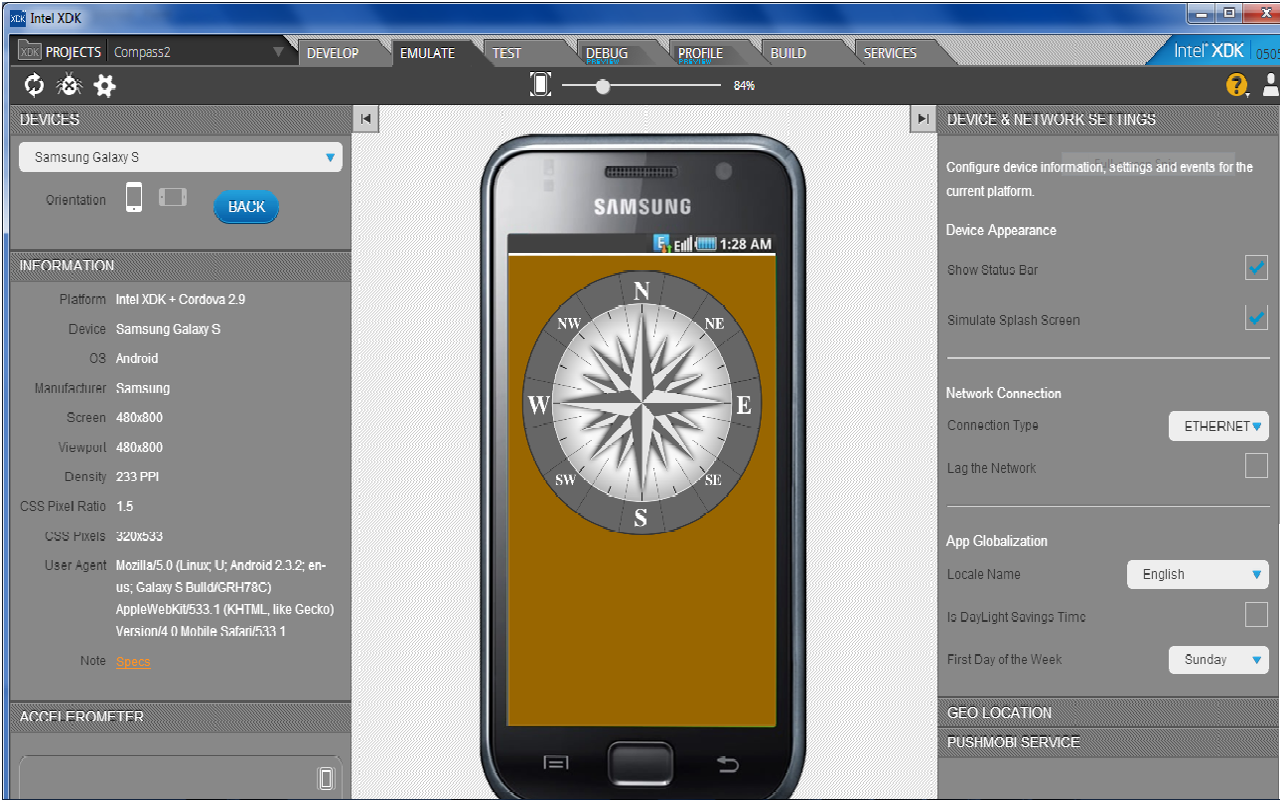Select portrait orientation icon
The height and width of the screenshot is (800, 1280).
(135, 197)
